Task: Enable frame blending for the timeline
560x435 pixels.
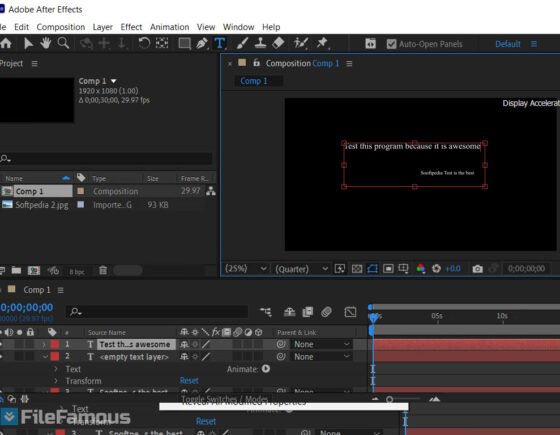Action: [308, 312]
